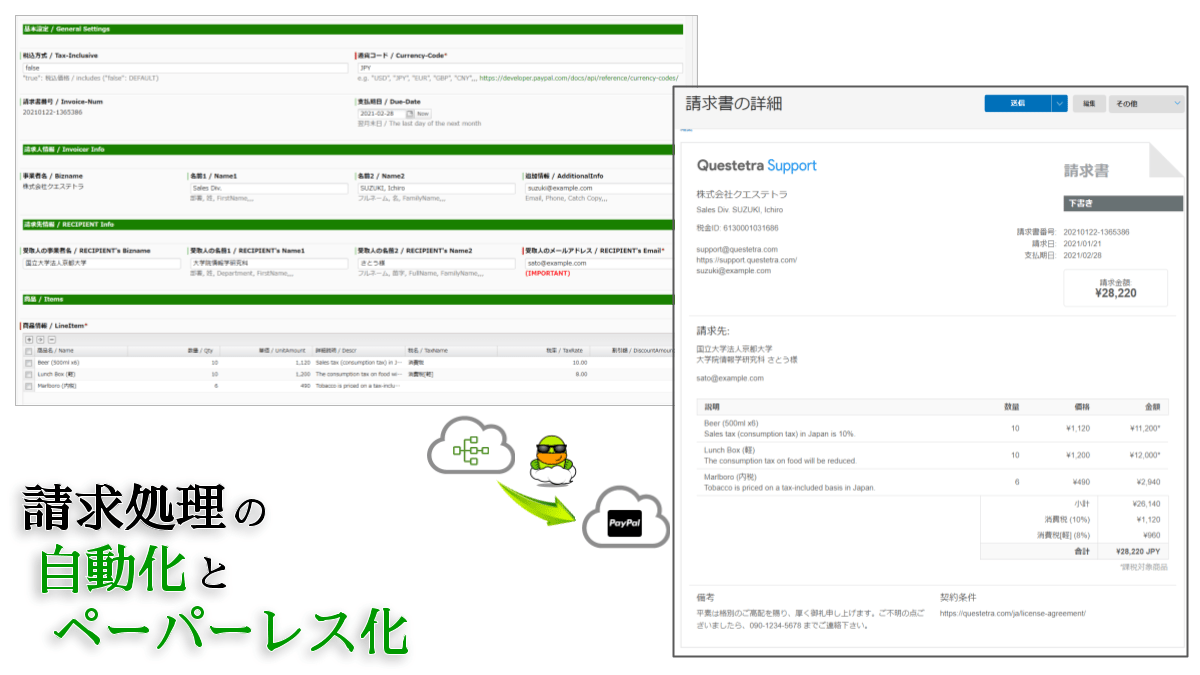Click the 1,200 unit amount cell in LineItem table
This screenshot has width=1200, height=675.
[303, 373]
